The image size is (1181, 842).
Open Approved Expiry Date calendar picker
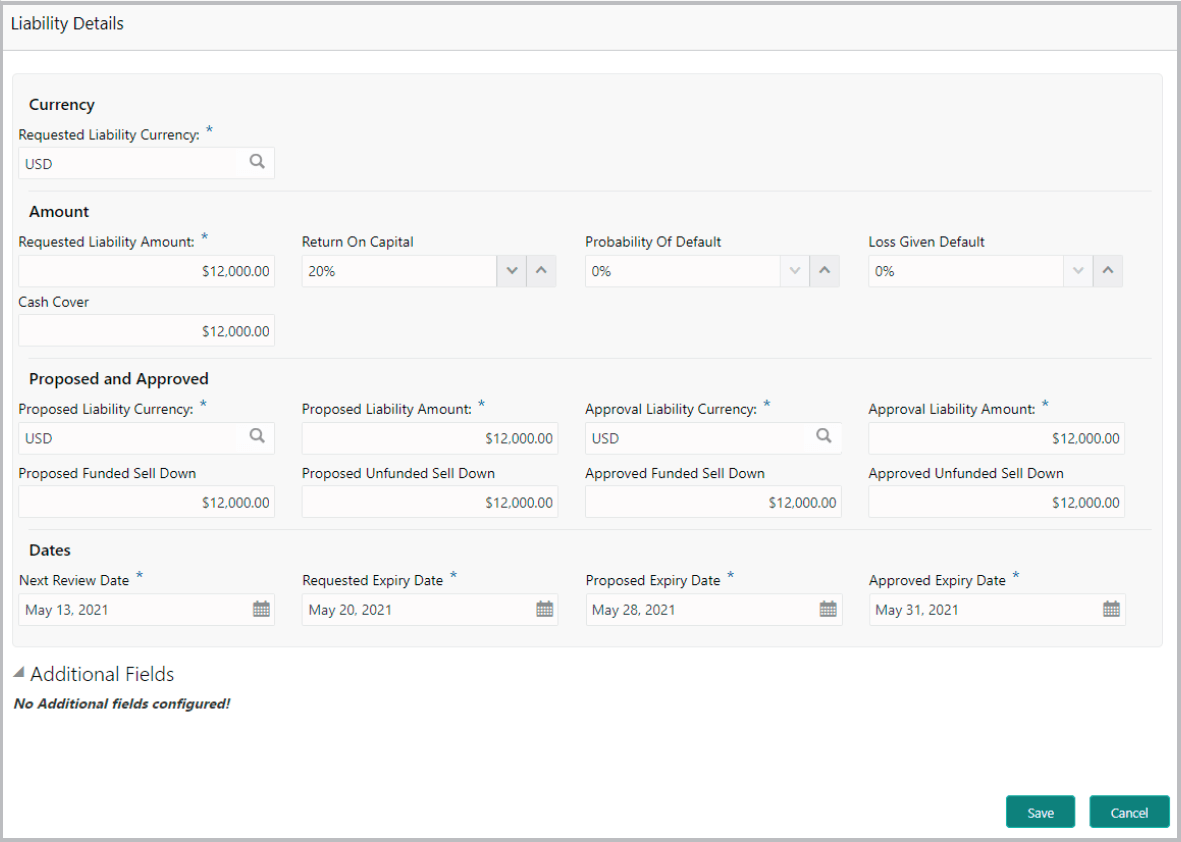click(x=1111, y=609)
